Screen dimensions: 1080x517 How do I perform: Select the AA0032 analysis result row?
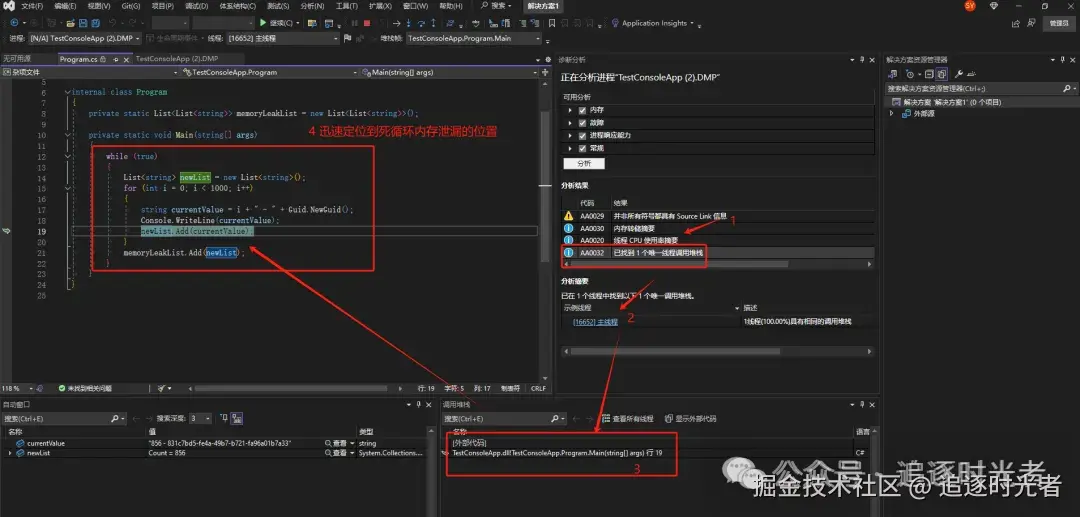(x=718, y=253)
